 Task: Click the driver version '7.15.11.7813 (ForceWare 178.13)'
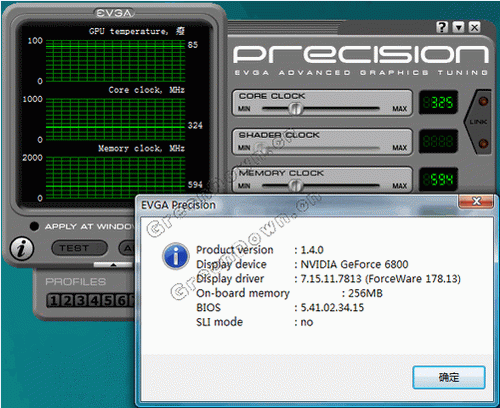381,279
